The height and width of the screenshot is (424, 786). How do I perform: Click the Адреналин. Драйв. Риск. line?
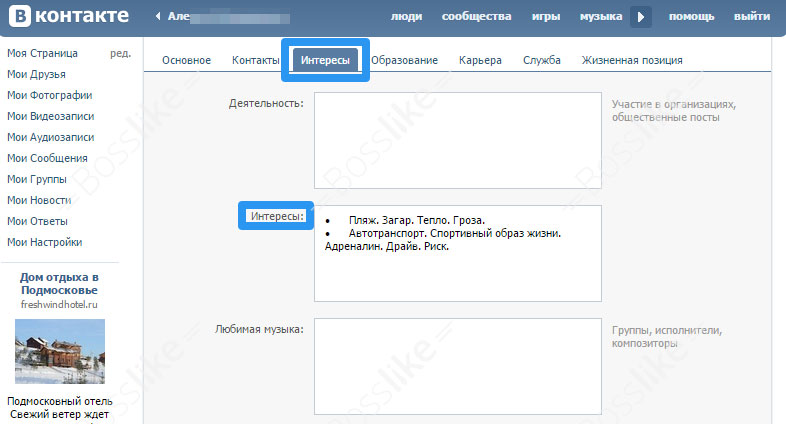coord(386,247)
